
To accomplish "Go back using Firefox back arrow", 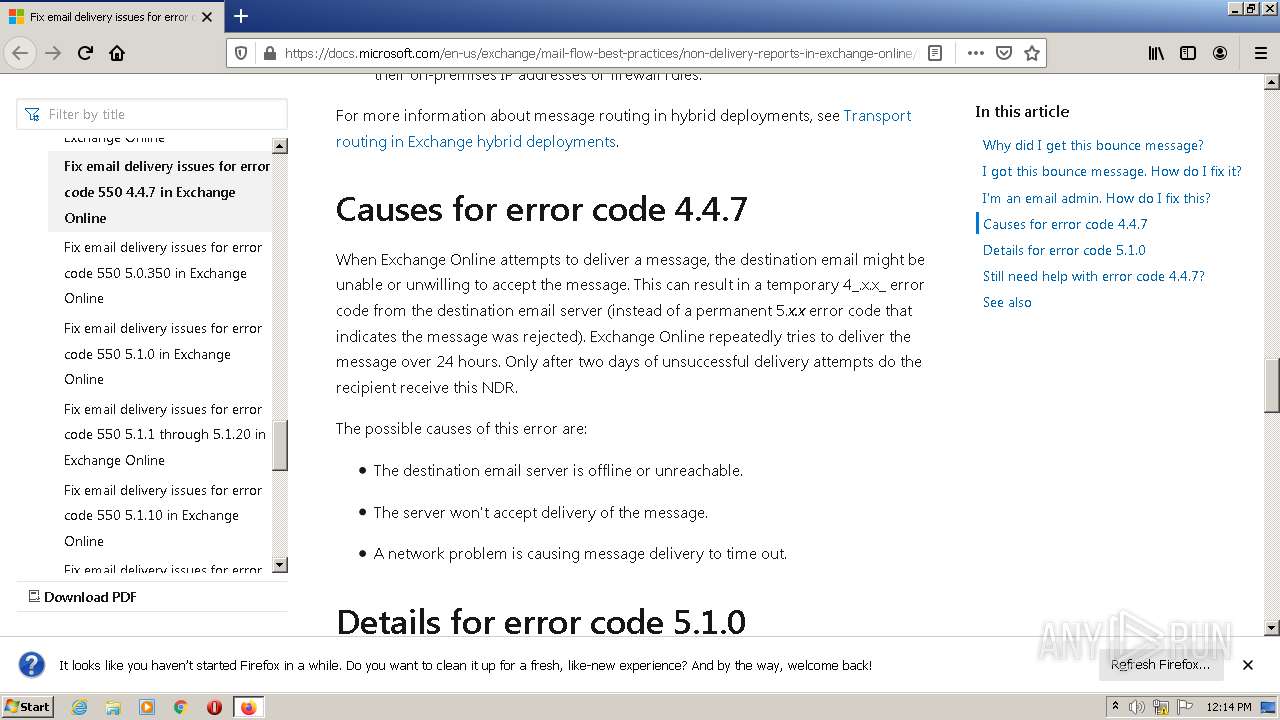I will (x=20, y=53).
